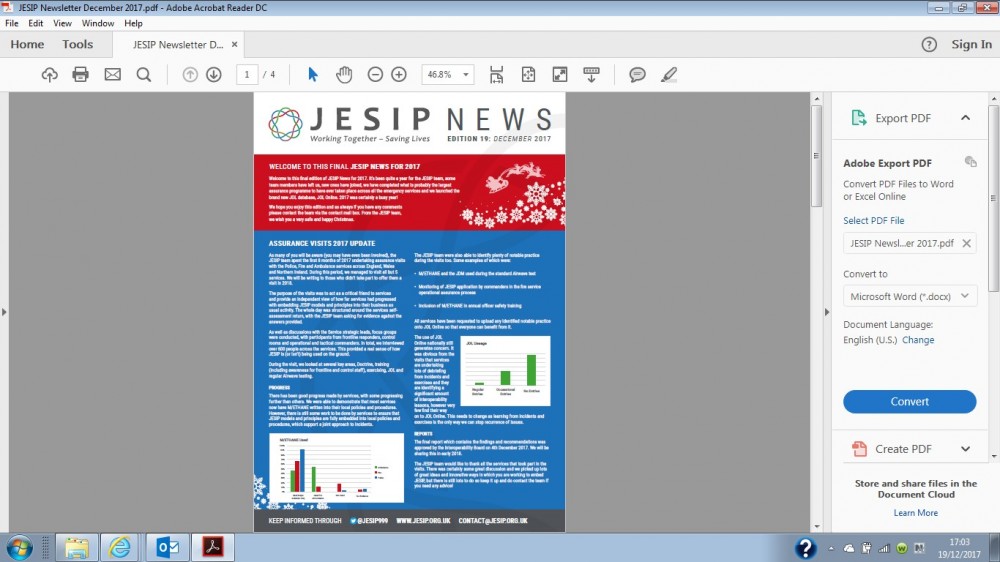Open the help question mark icon

click(x=929, y=45)
